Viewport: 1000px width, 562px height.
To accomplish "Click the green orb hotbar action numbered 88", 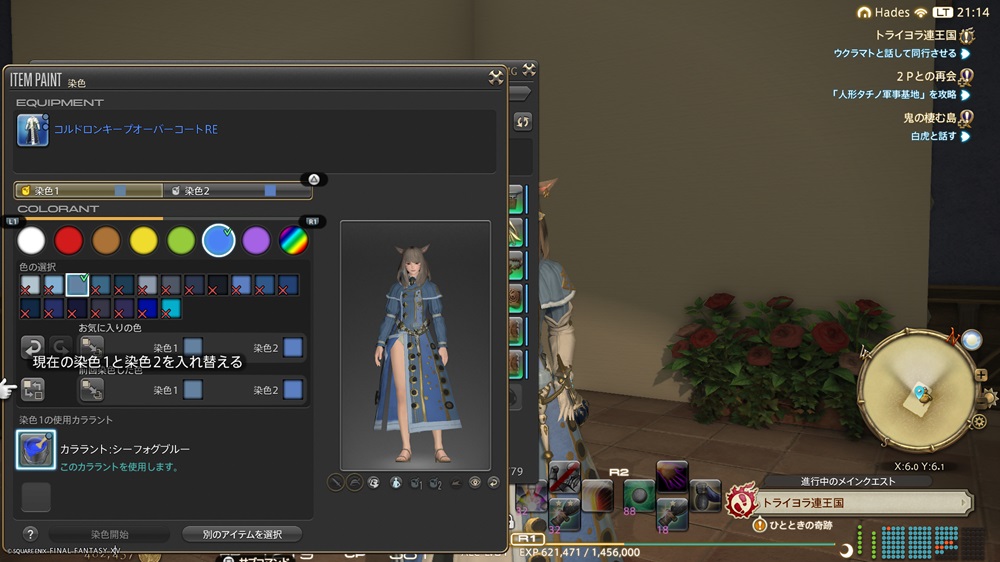I will tap(638, 496).
